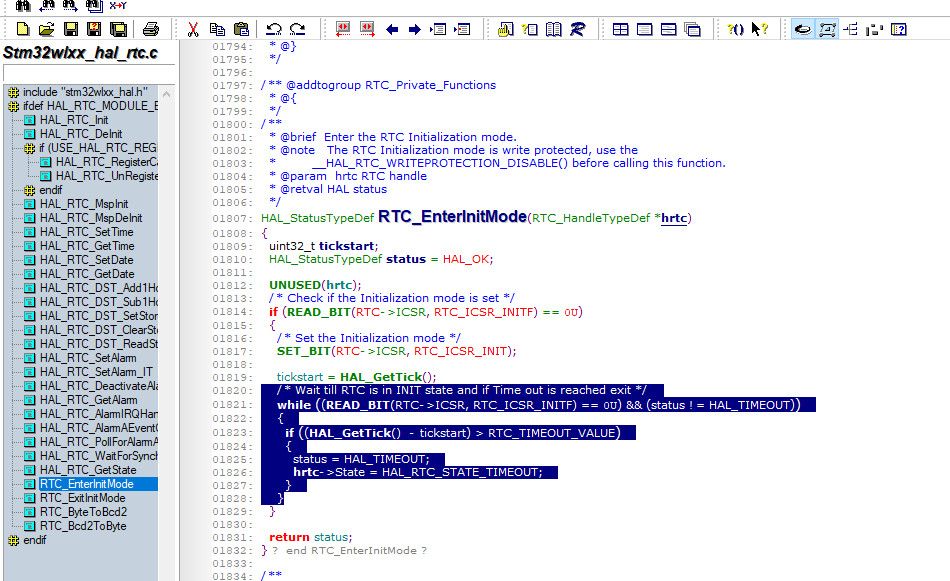Click the Search Backward binoculars icon
This screenshot has height=581, width=950.
(47, 5)
